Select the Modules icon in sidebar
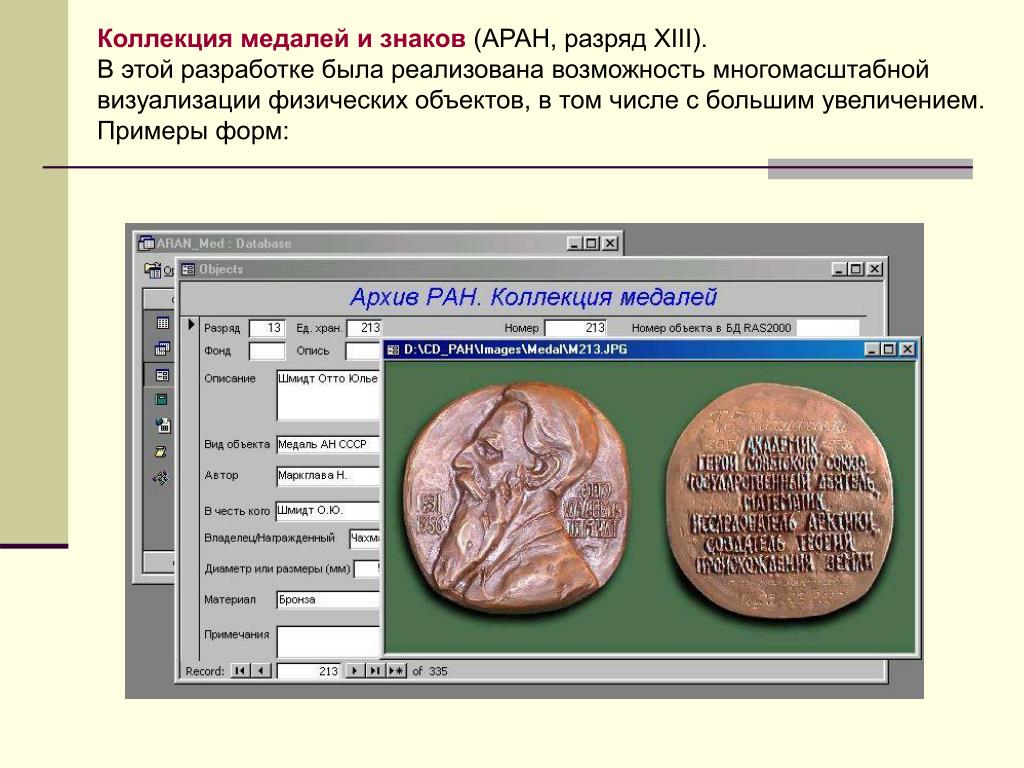The image size is (1024, 768). (161, 477)
